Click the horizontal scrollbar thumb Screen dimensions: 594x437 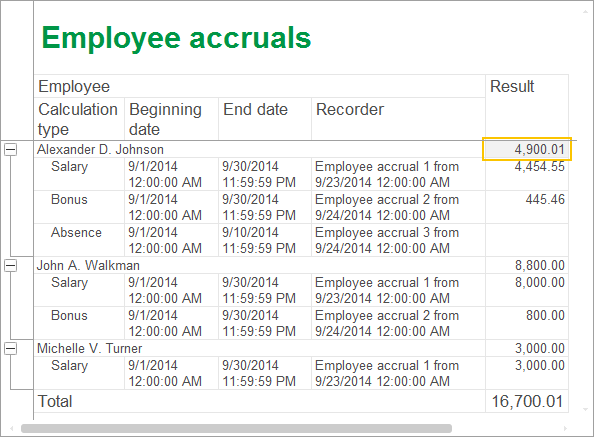pos(236,428)
